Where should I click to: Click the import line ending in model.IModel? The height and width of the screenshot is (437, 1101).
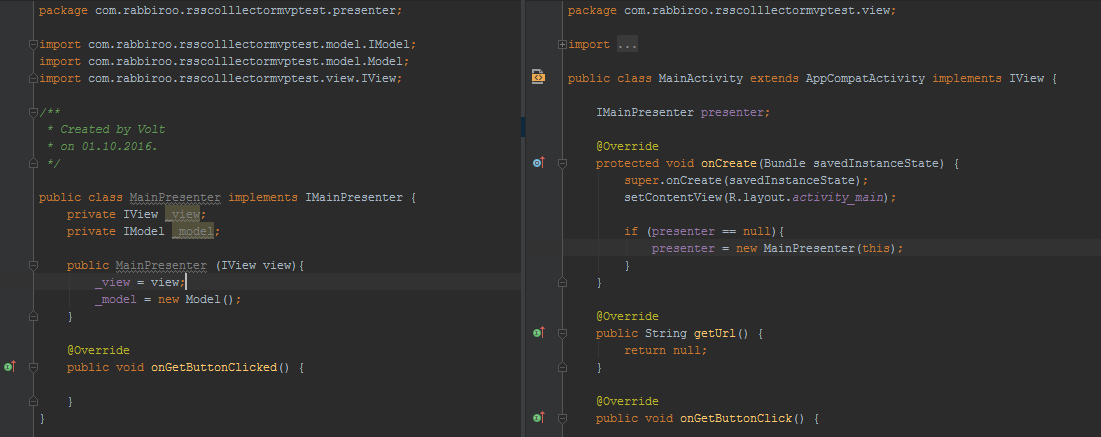(228, 44)
